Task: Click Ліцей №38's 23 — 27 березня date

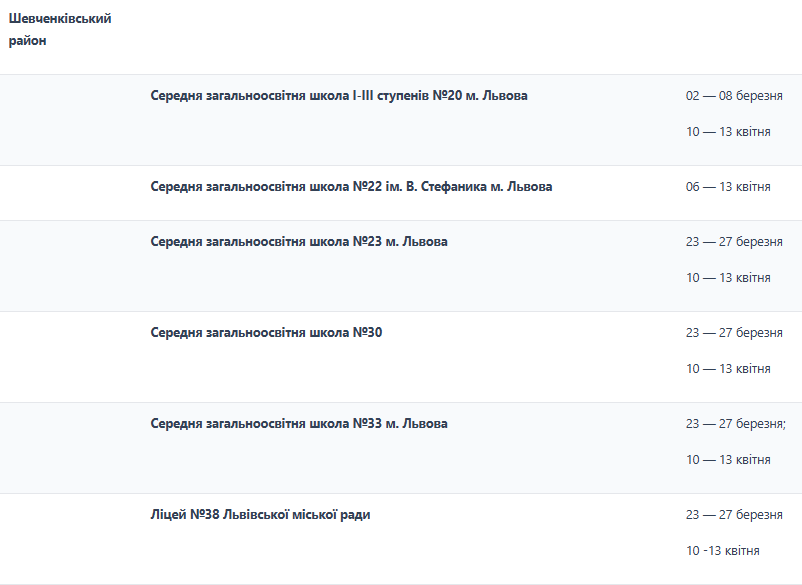Action: pyautogui.click(x=734, y=514)
